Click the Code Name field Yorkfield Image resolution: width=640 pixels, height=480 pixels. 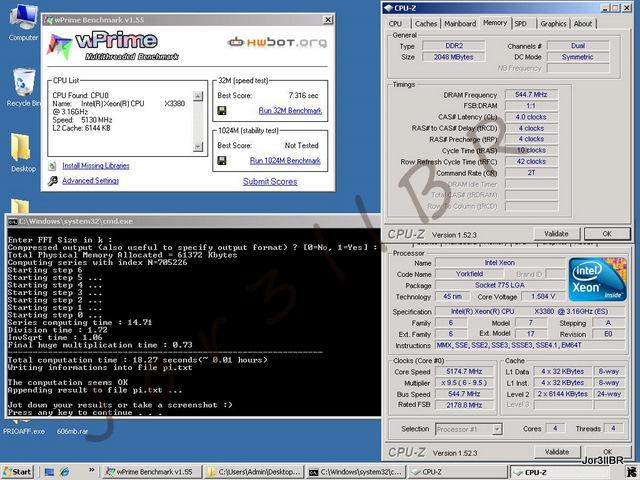point(469,274)
